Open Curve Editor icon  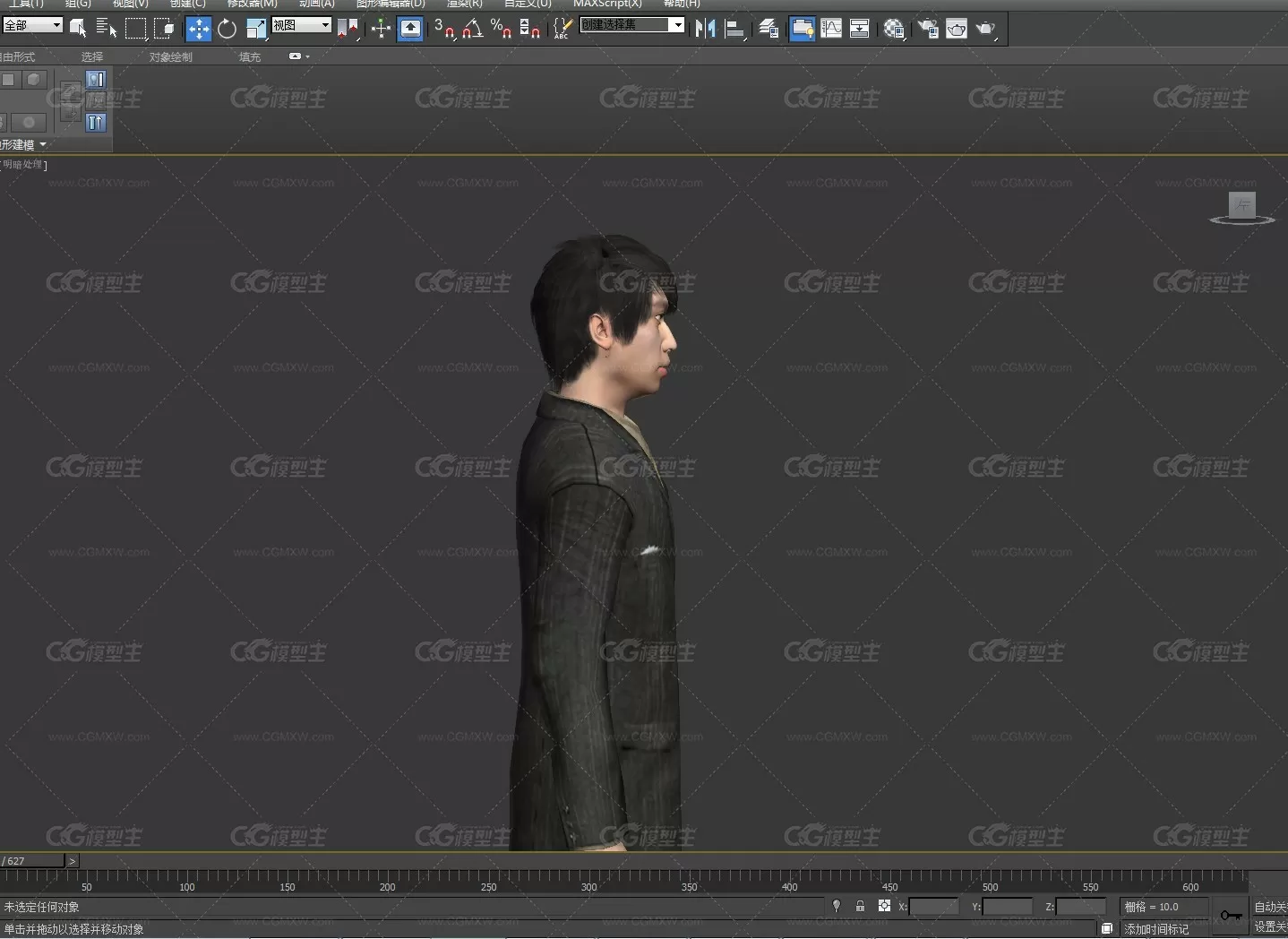(x=831, y=29)
